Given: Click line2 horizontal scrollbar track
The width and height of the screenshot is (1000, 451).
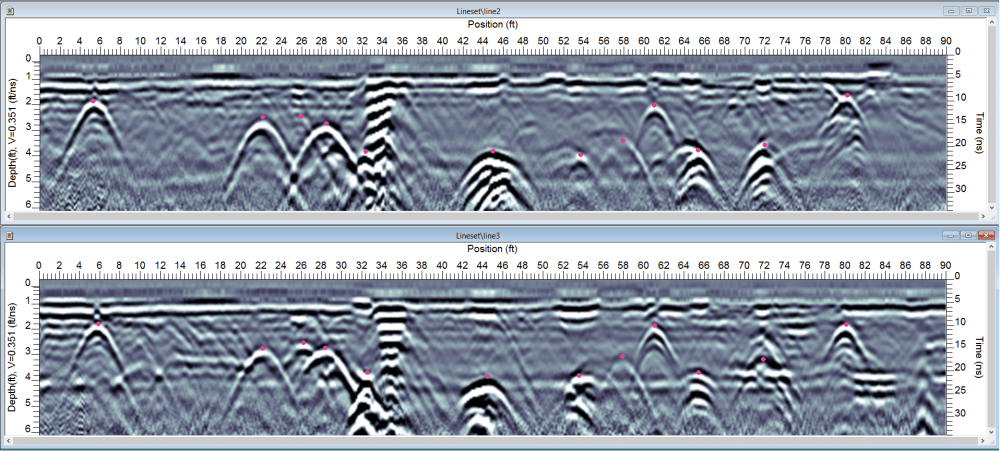Looking at the screenshot, I should [496, 217].
